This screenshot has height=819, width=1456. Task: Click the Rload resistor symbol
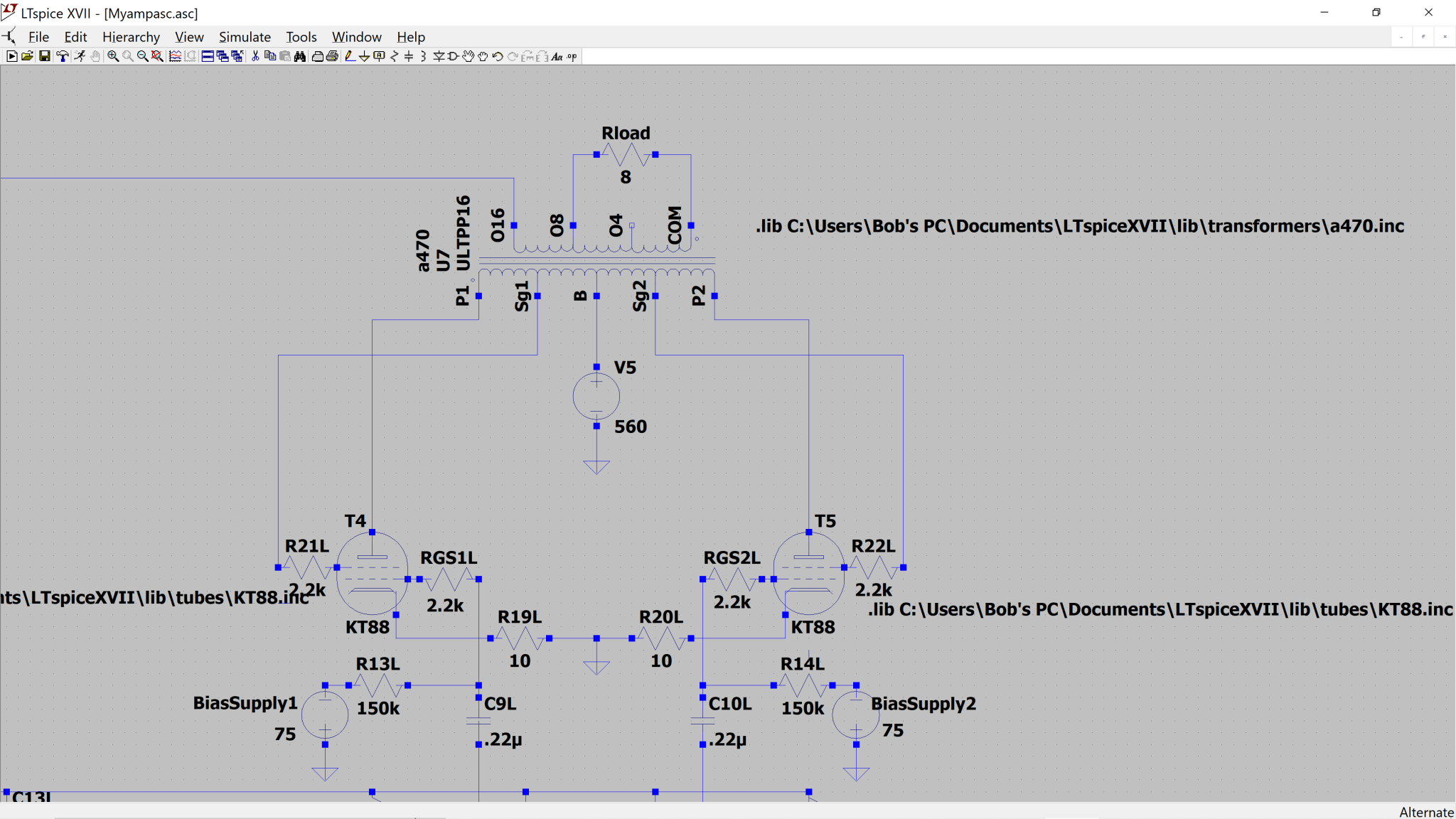pyautogui.click(x=626, y=154)
